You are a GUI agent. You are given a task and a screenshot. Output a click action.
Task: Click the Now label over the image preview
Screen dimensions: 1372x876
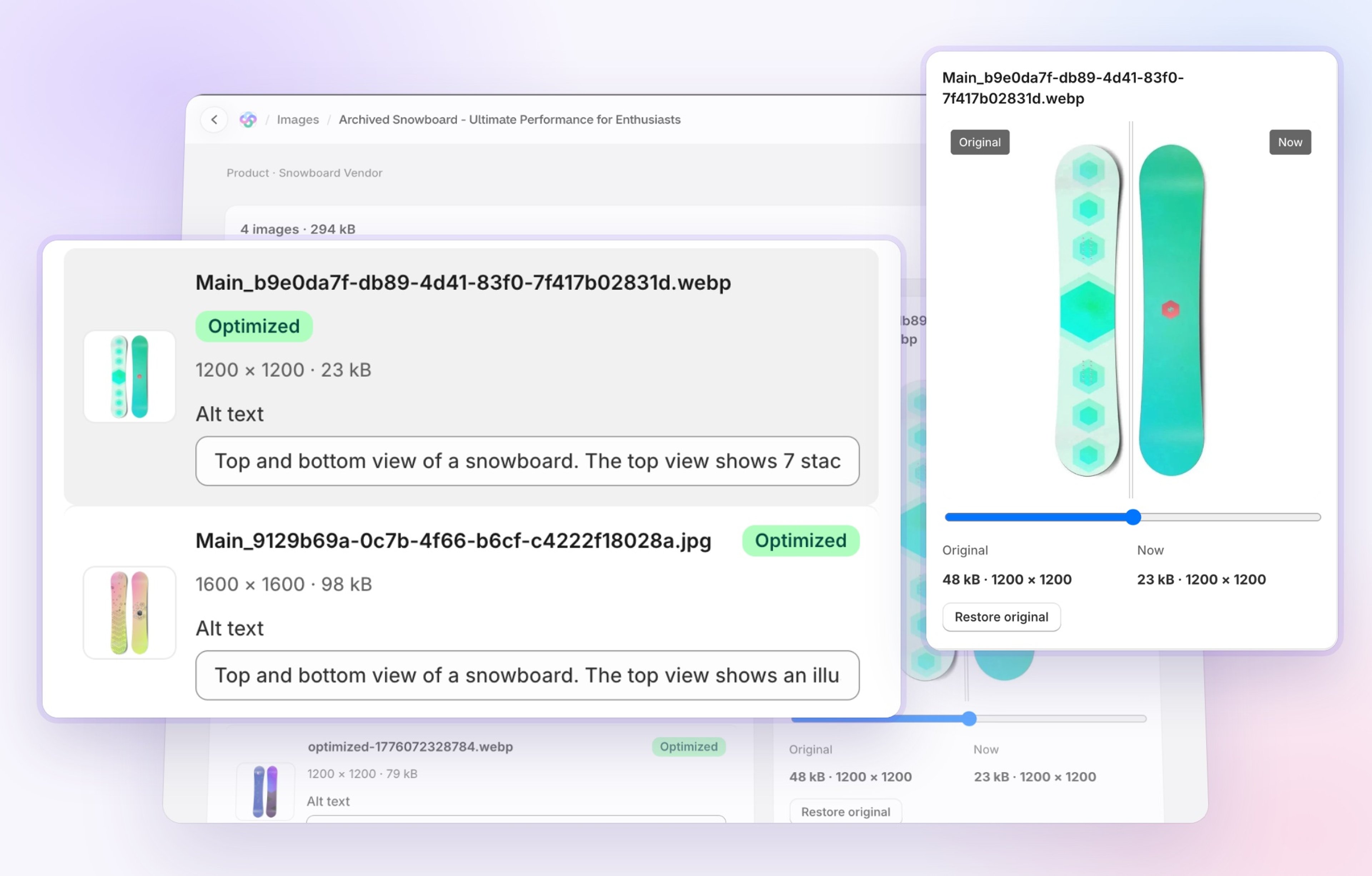[1290, 142]
